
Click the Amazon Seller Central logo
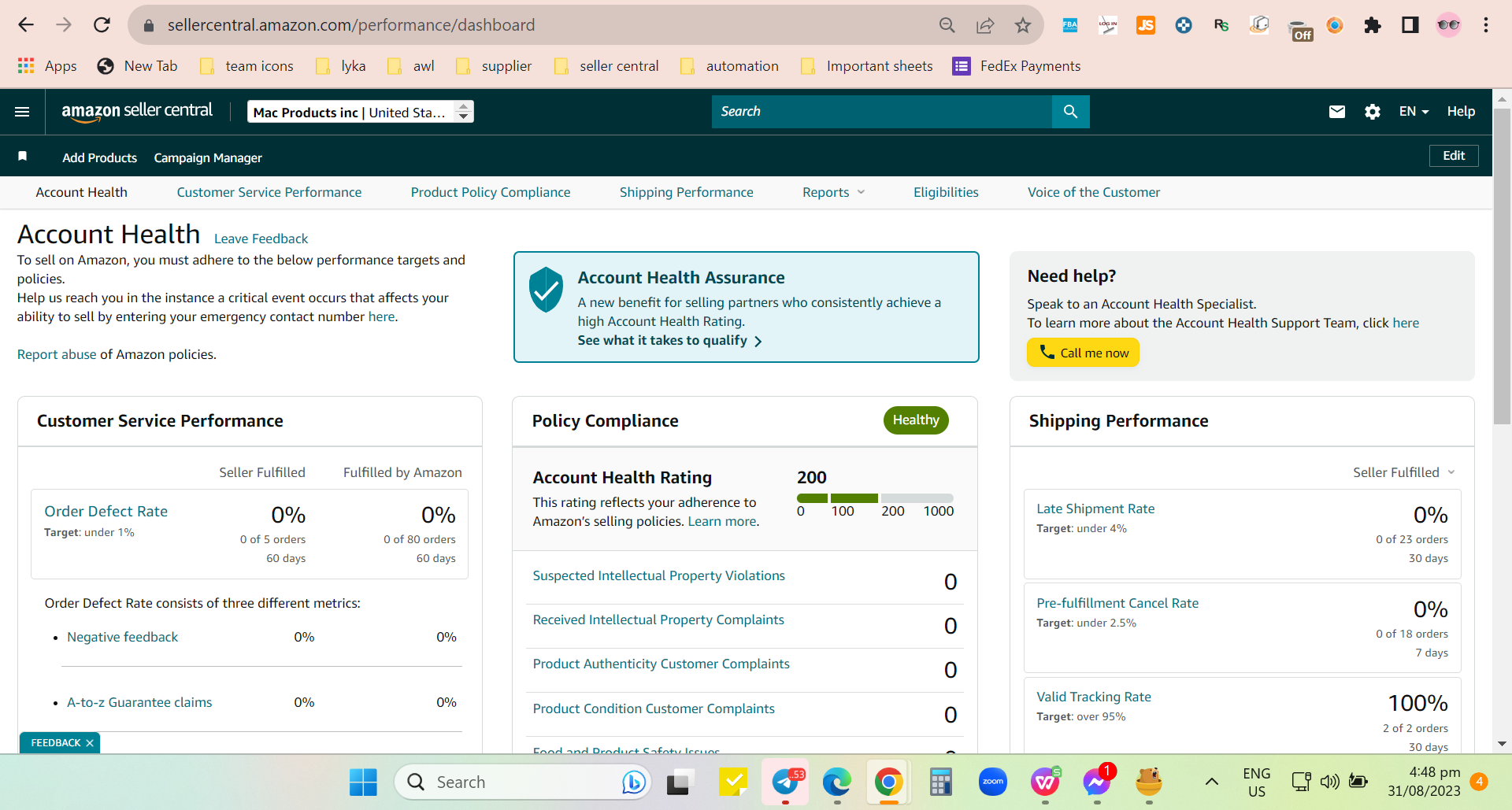137,112
